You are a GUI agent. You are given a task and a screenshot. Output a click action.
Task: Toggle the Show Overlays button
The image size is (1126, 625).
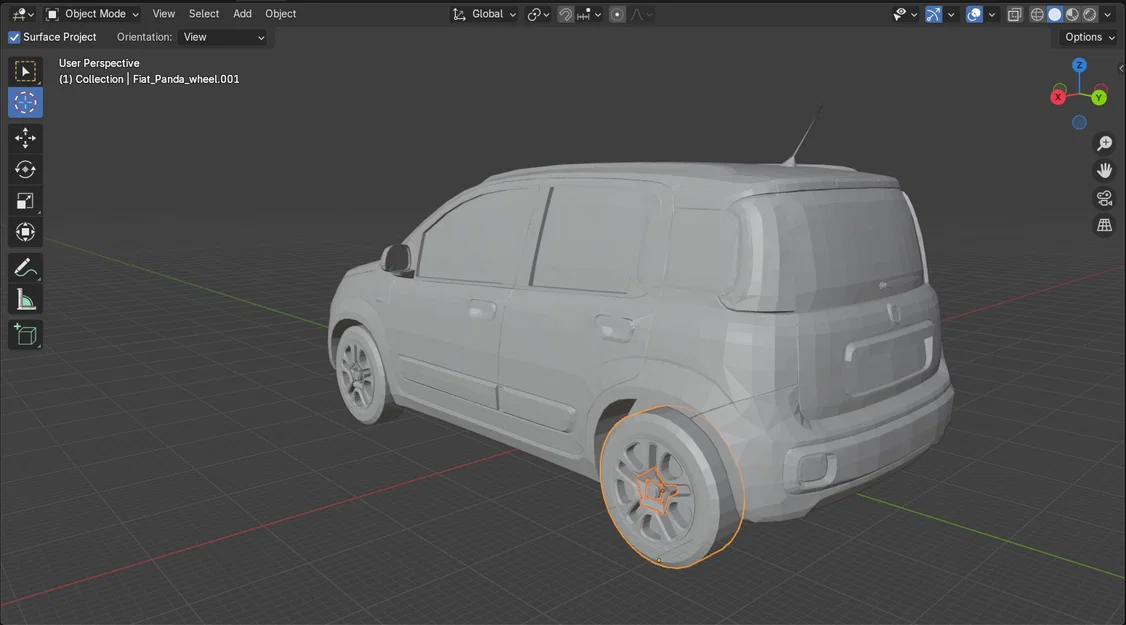pyautogui.click(x=973, y=14)
